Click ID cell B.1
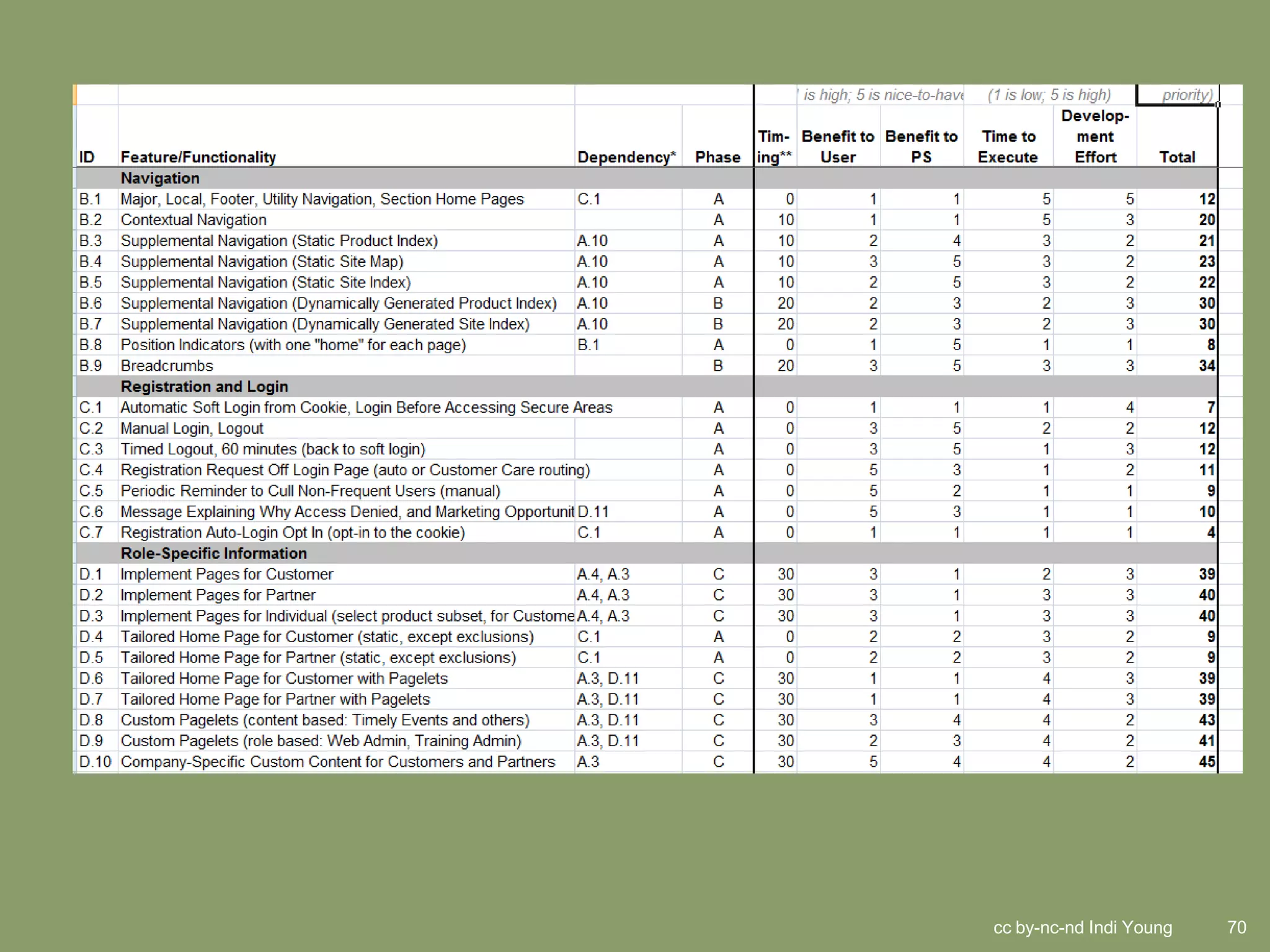 point(91,199)
